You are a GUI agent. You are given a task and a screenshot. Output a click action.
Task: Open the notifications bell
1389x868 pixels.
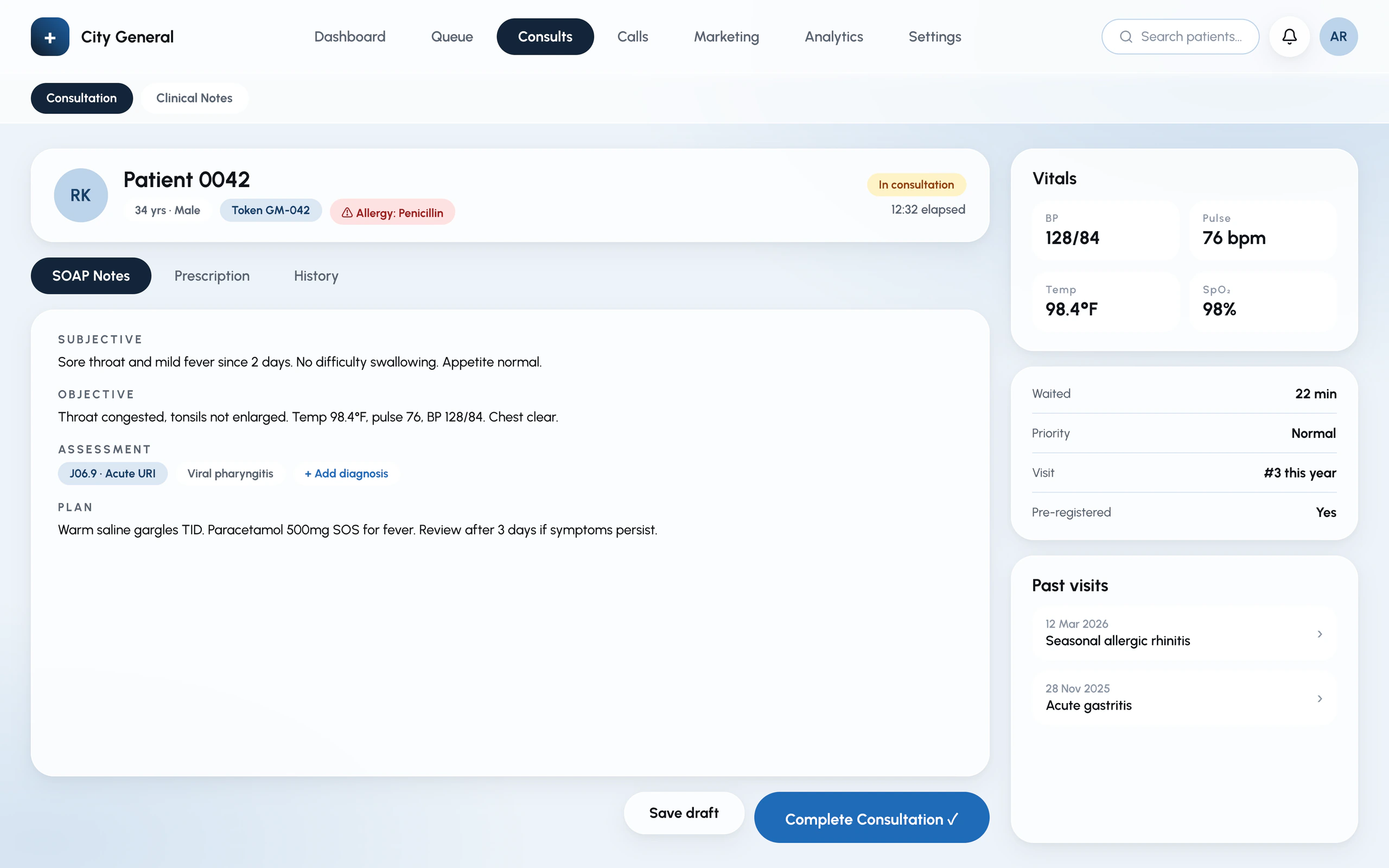pyautogui.click(x=1289, y=37)
